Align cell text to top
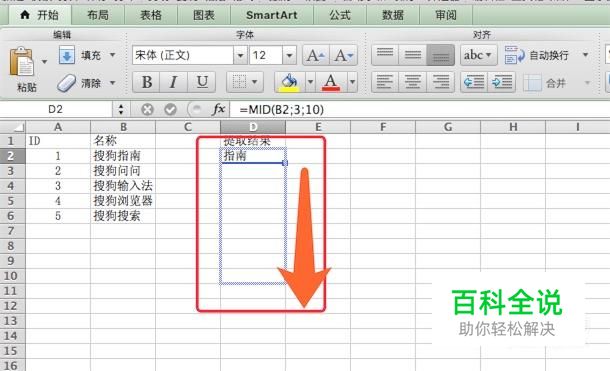The height and width of the screenshot is (371, 610). (x=385, y=55)
